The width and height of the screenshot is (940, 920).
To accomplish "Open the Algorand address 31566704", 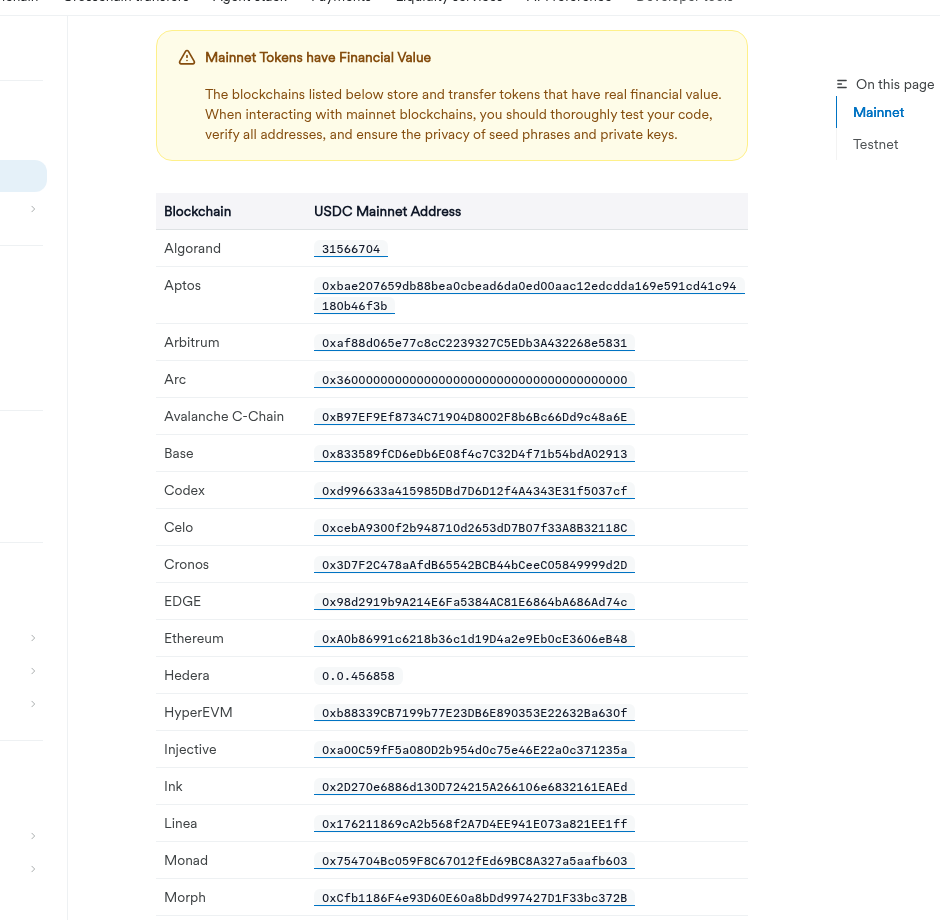I will tap(351, 249).
